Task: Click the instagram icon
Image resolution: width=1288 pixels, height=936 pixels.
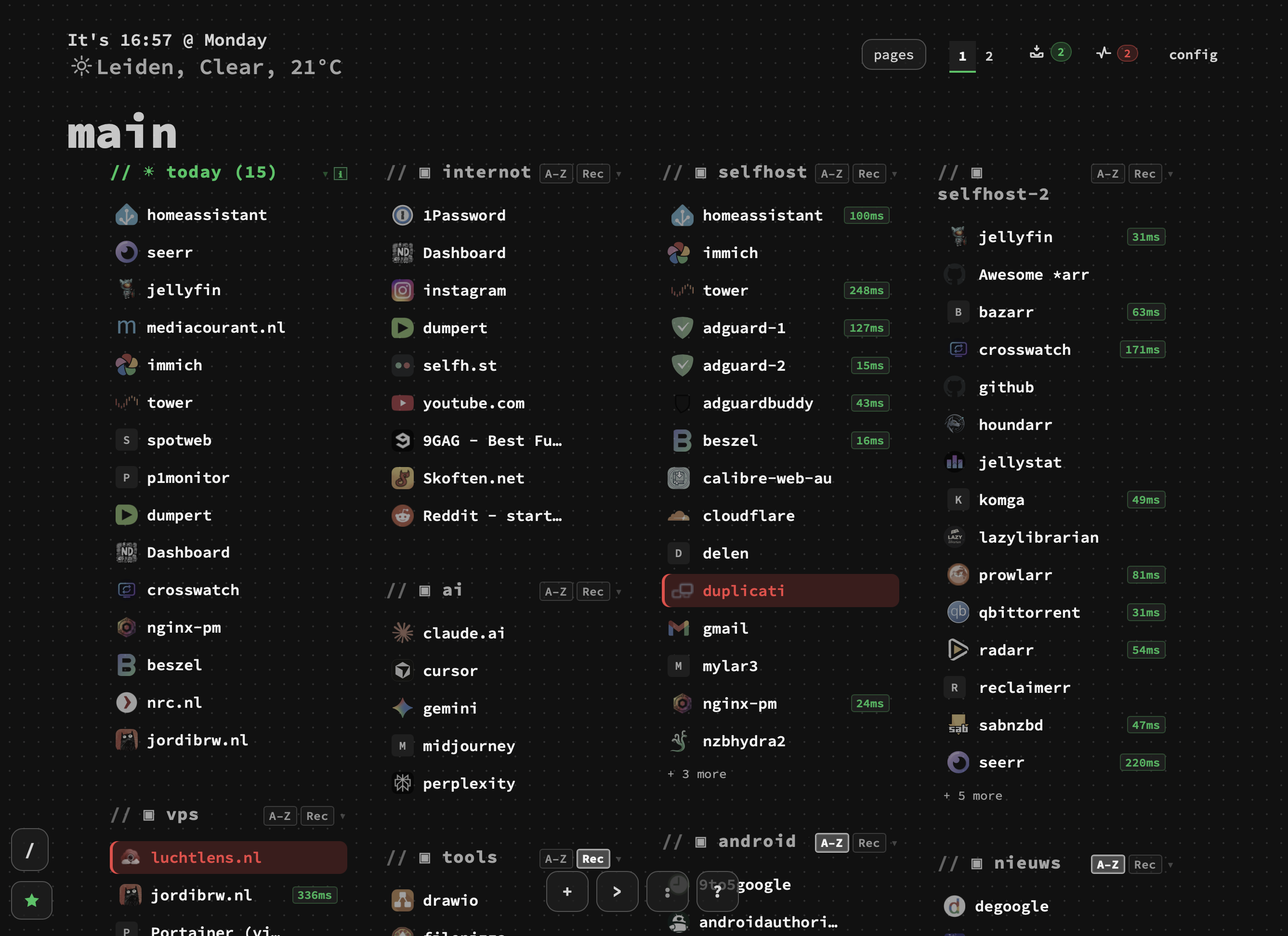Action: 403,291
